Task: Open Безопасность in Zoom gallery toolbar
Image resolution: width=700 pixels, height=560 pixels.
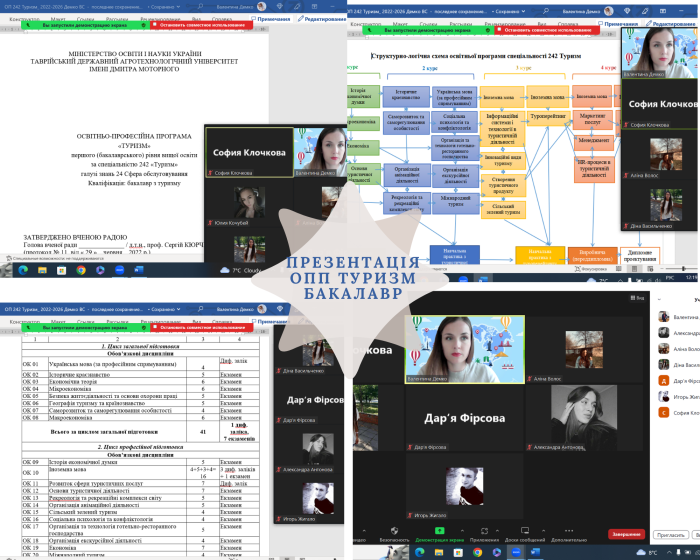Action: coord(394,534)
